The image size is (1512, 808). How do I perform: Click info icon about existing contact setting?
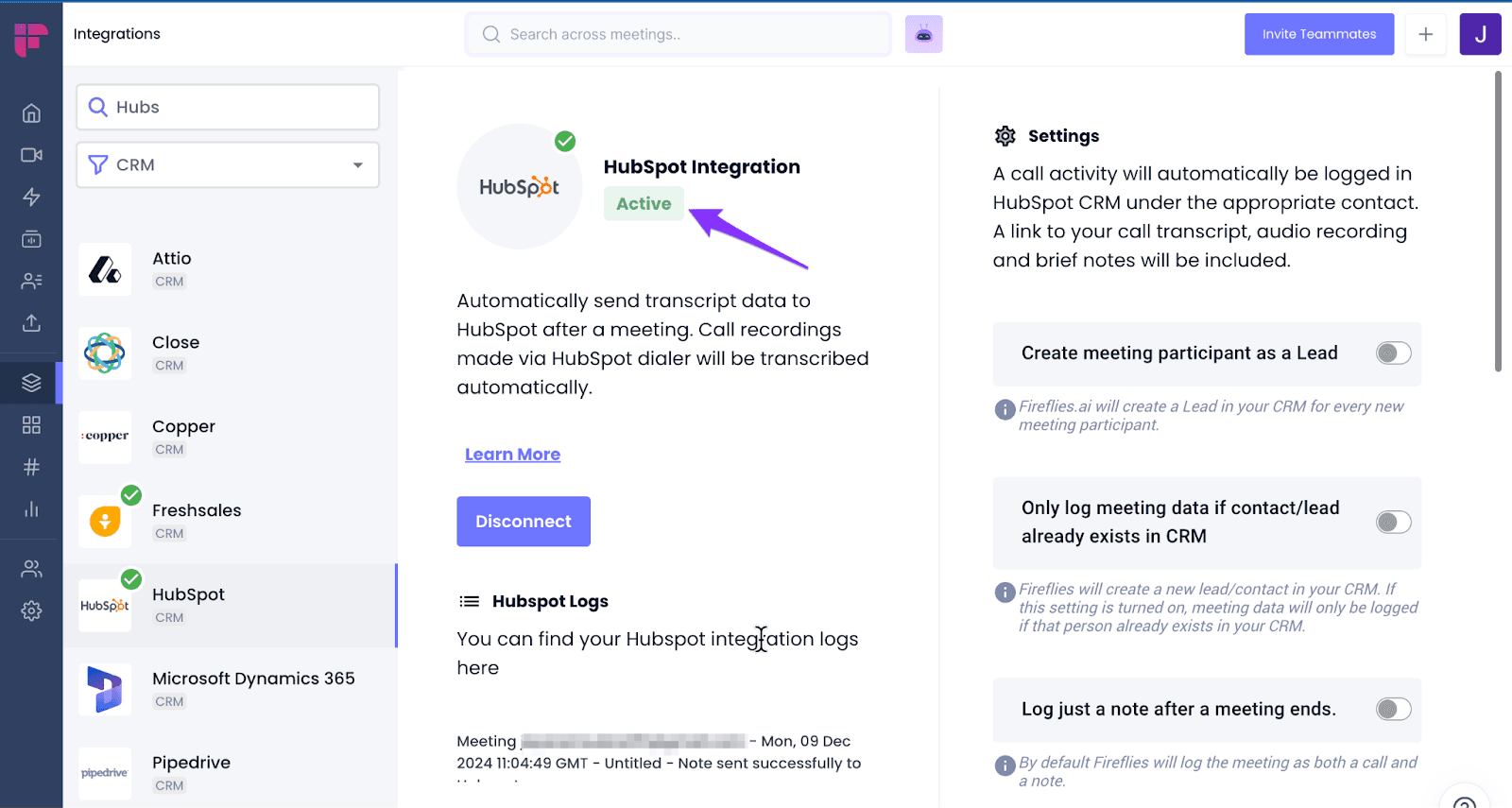point(1005,593)
